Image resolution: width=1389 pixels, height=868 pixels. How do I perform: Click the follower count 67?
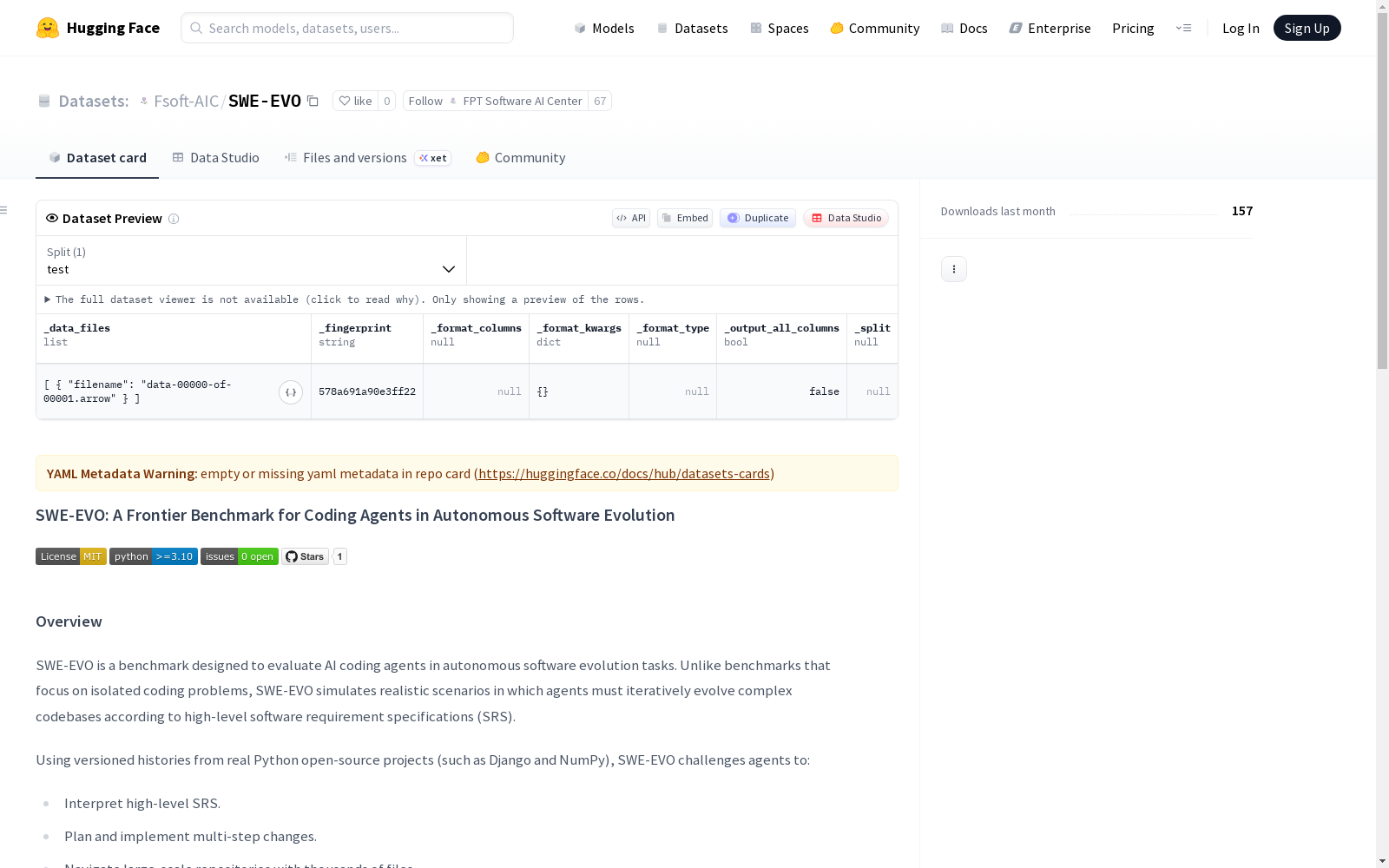point(600,101)
